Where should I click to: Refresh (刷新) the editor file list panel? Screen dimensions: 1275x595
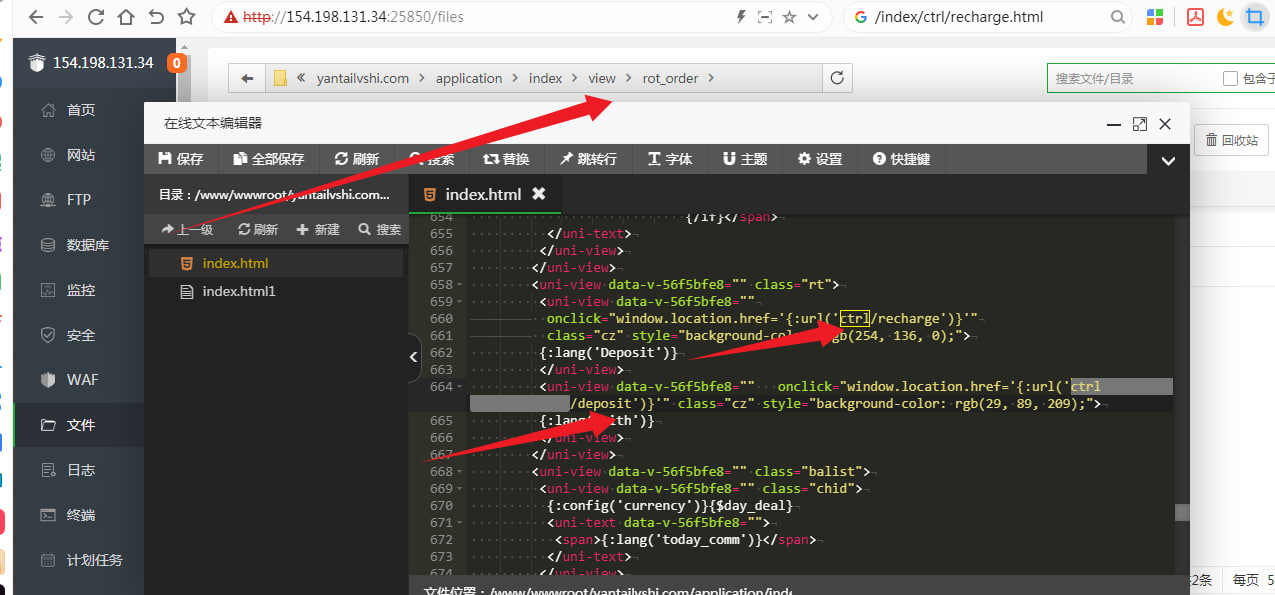pyautogui.click(x=258, y=229)
